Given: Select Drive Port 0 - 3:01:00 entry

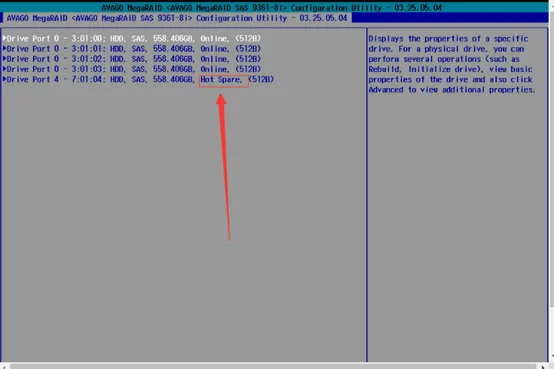Looking at the screenshot, I should (132, 38).
